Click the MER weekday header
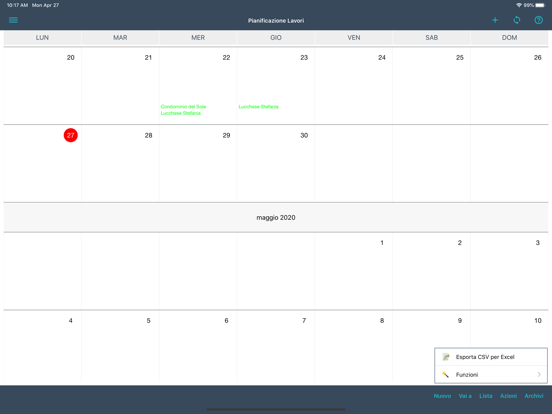 (x=198, y=38)
